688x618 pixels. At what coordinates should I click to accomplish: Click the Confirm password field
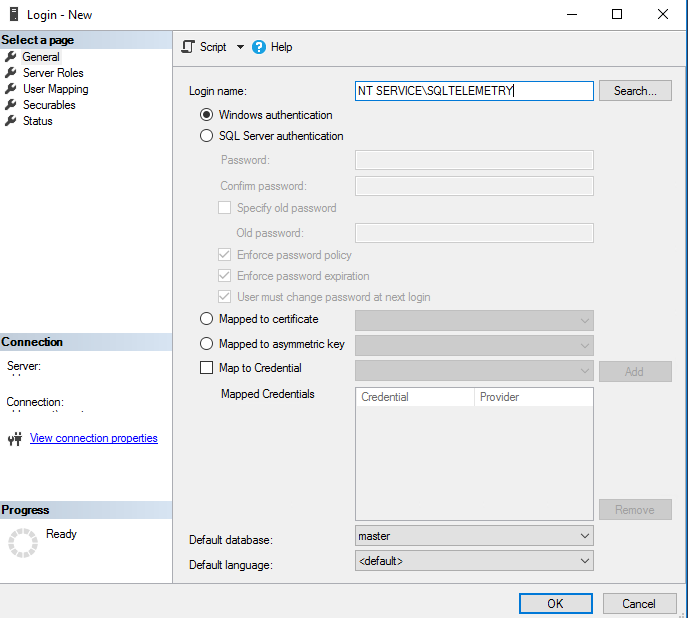474,186
